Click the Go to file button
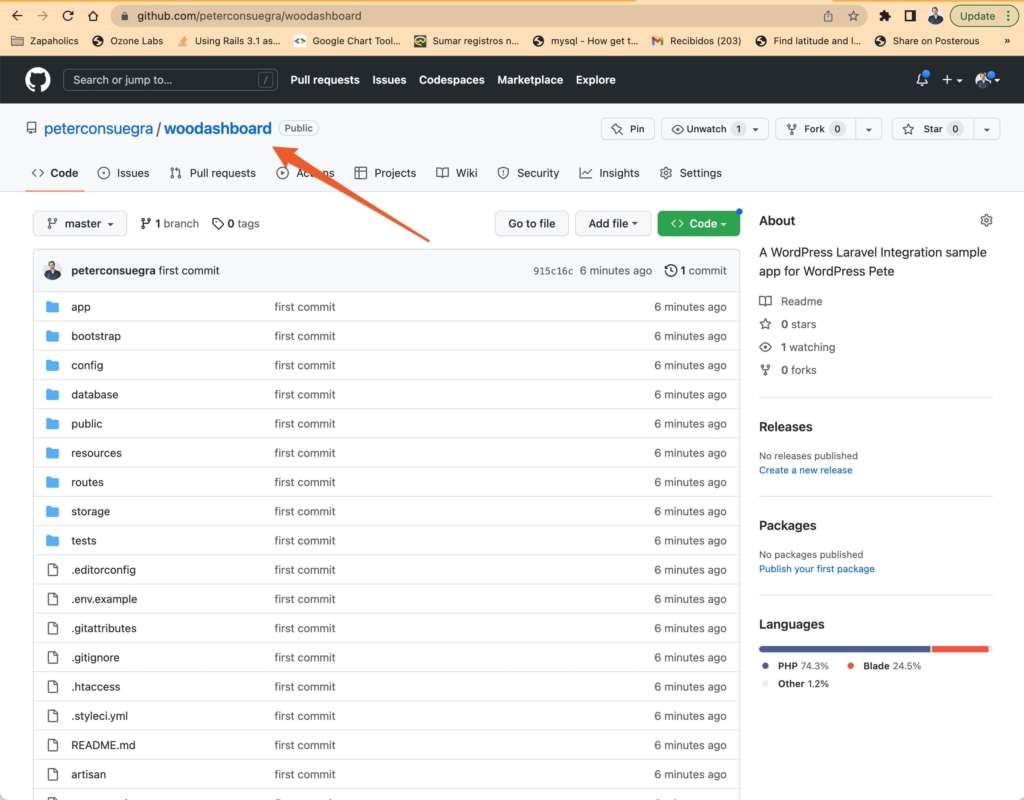 [x=531, y=224]
